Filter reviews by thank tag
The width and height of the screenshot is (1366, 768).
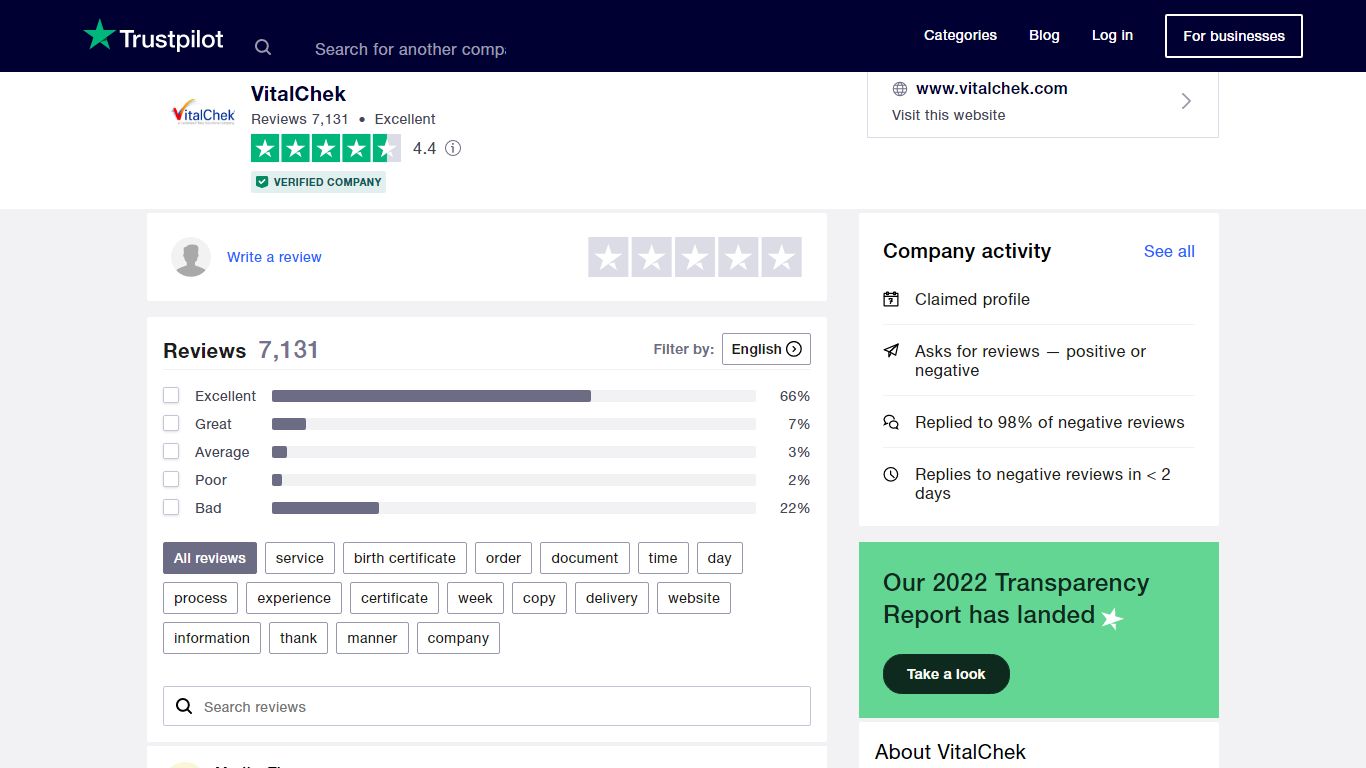coord(299,638)
